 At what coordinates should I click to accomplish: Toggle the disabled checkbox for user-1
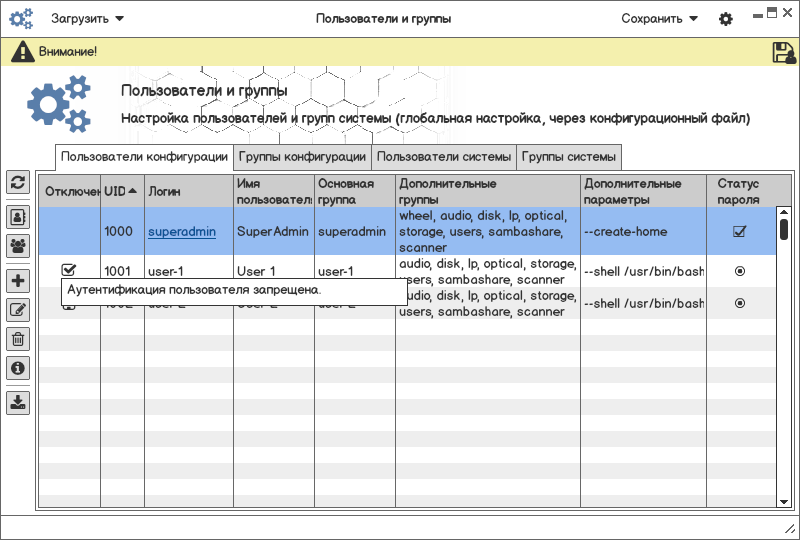[69, 270]
